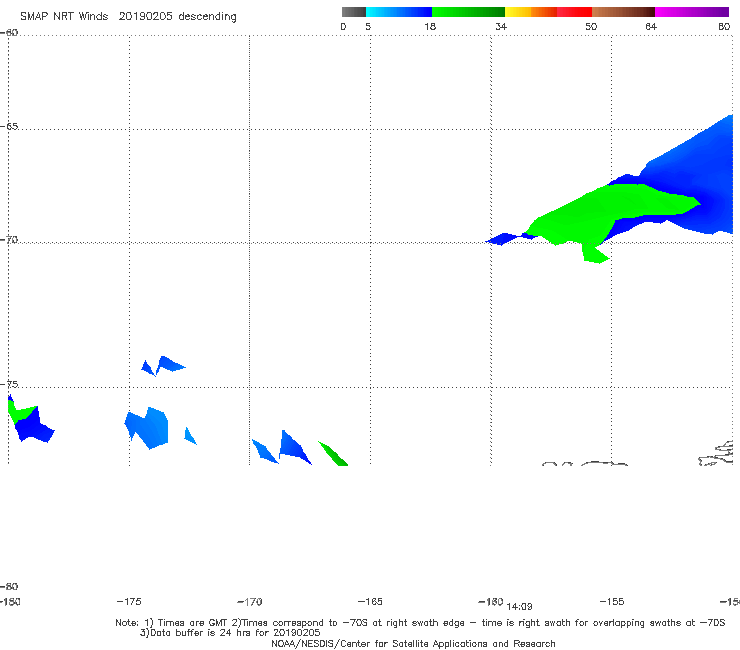
Task: Click the note '3)Data buffer is 24 hrs'
Action: (x=230, y=633)
